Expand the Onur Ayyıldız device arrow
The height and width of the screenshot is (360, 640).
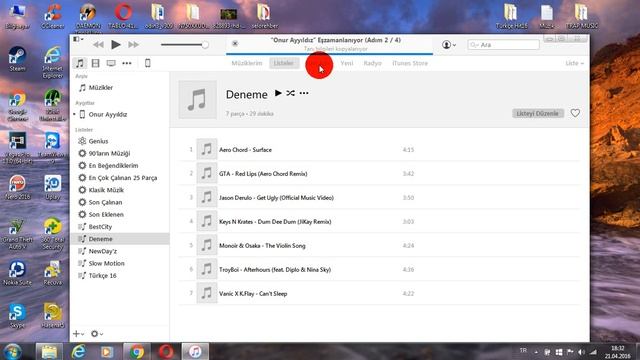pos(74,114)
